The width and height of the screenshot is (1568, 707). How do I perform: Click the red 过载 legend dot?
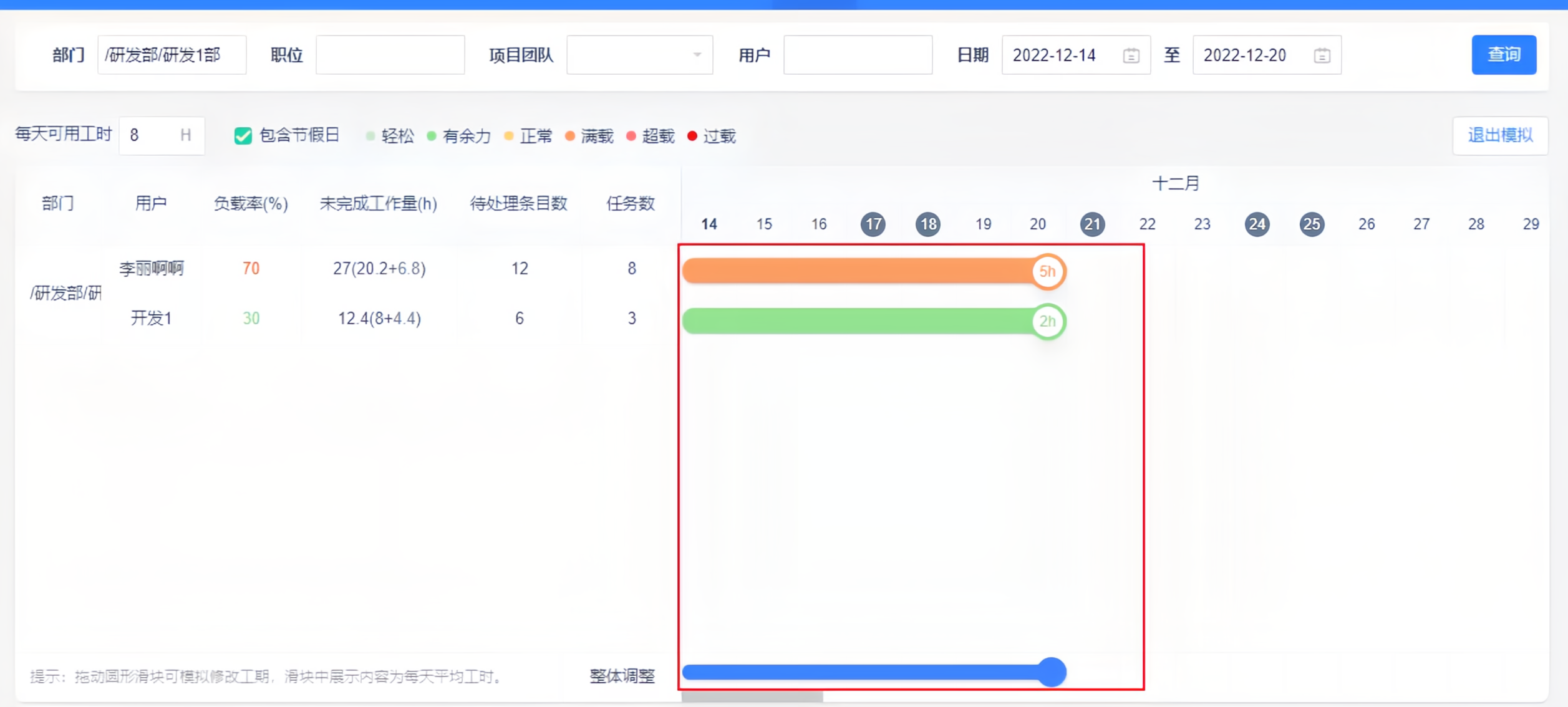pyautogui.click(x=691, y=136)
